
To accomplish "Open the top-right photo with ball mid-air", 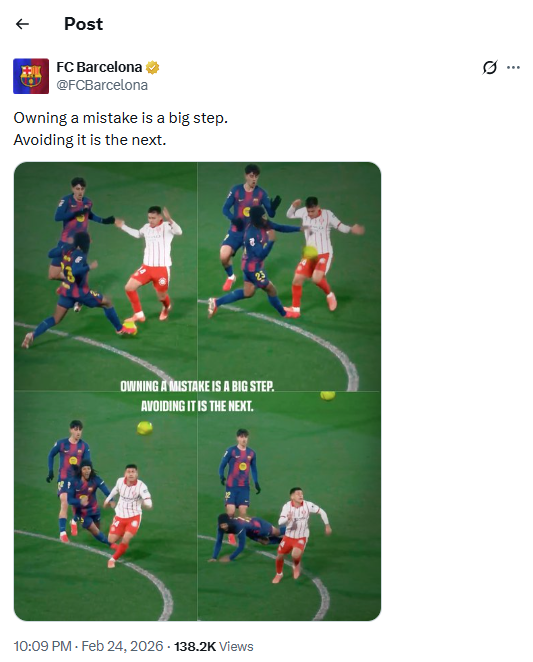I will (289, 276).
